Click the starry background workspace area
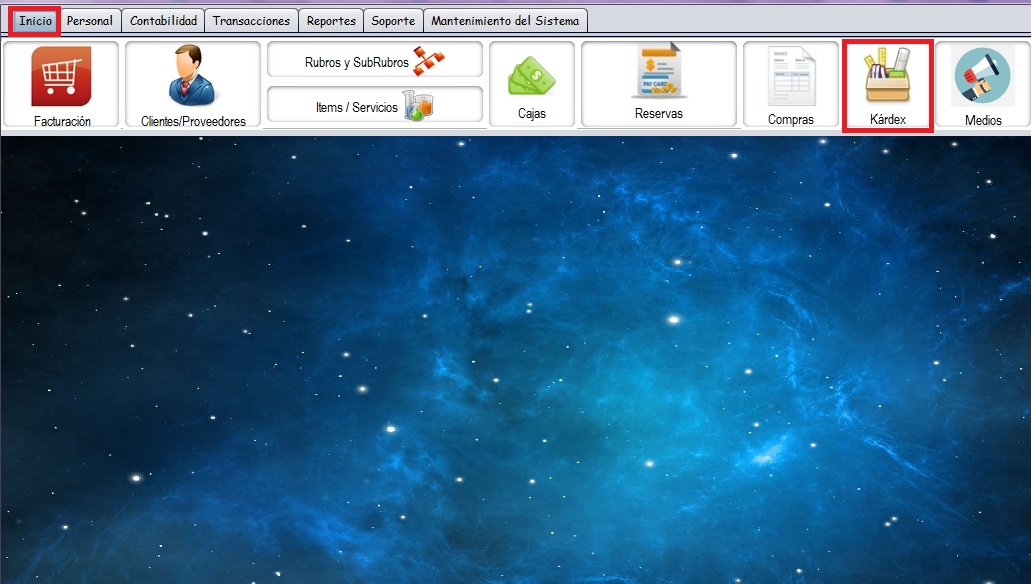1031x584 pixels. pos(515,360)
